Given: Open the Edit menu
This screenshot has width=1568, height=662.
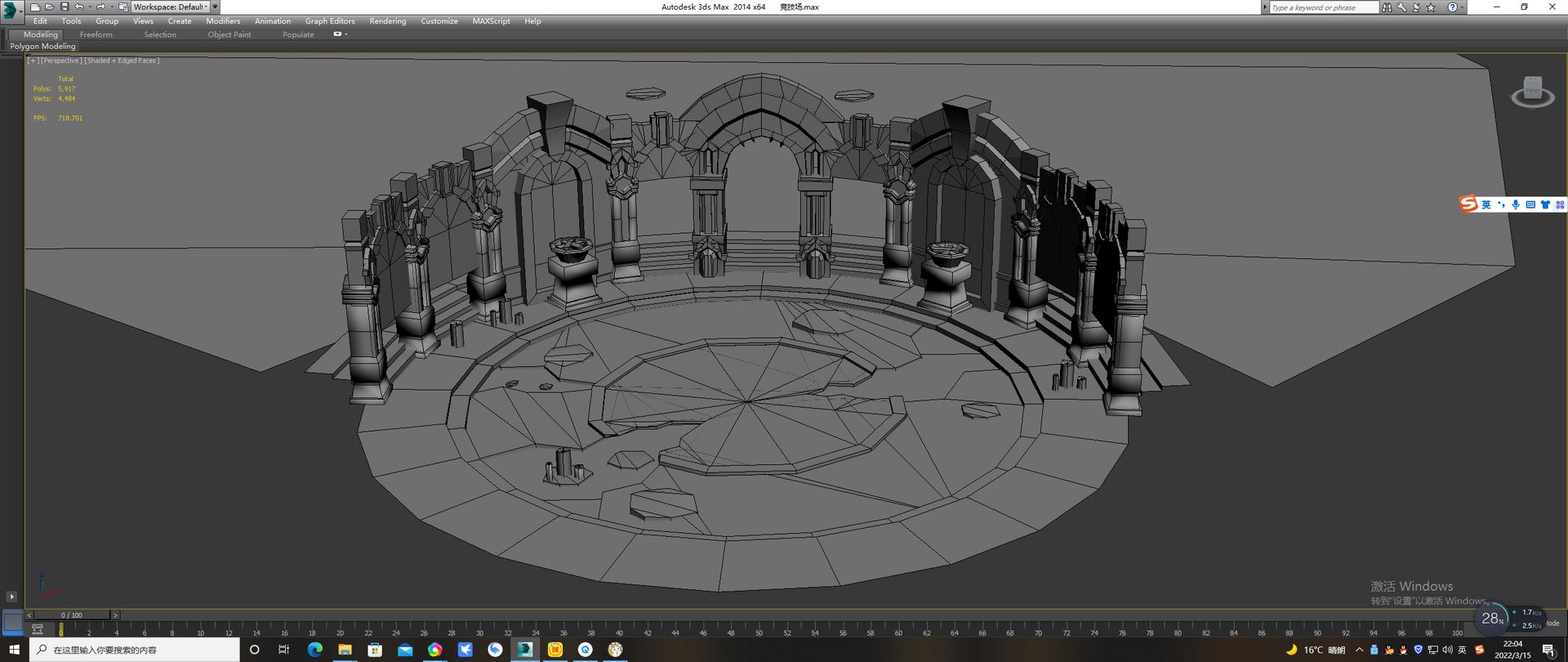Looking at the screenshot, I should (x=40, y=21).
